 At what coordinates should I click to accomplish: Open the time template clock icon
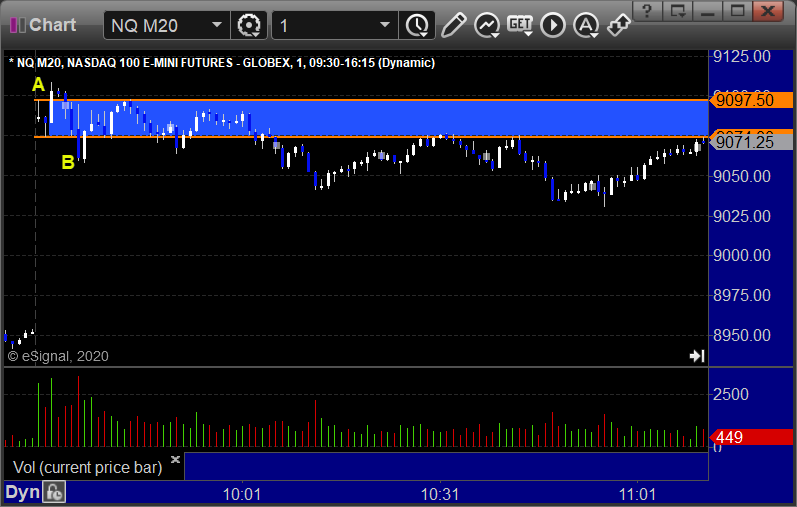pos(417,25)
